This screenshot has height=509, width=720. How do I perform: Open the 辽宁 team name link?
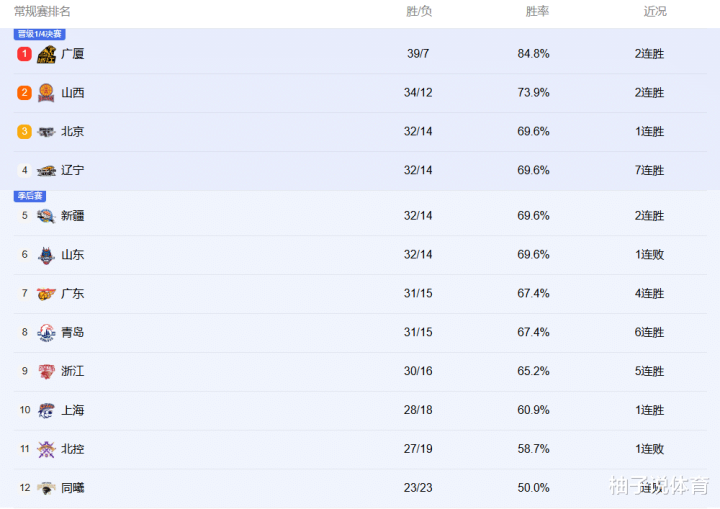coord(73,170)
